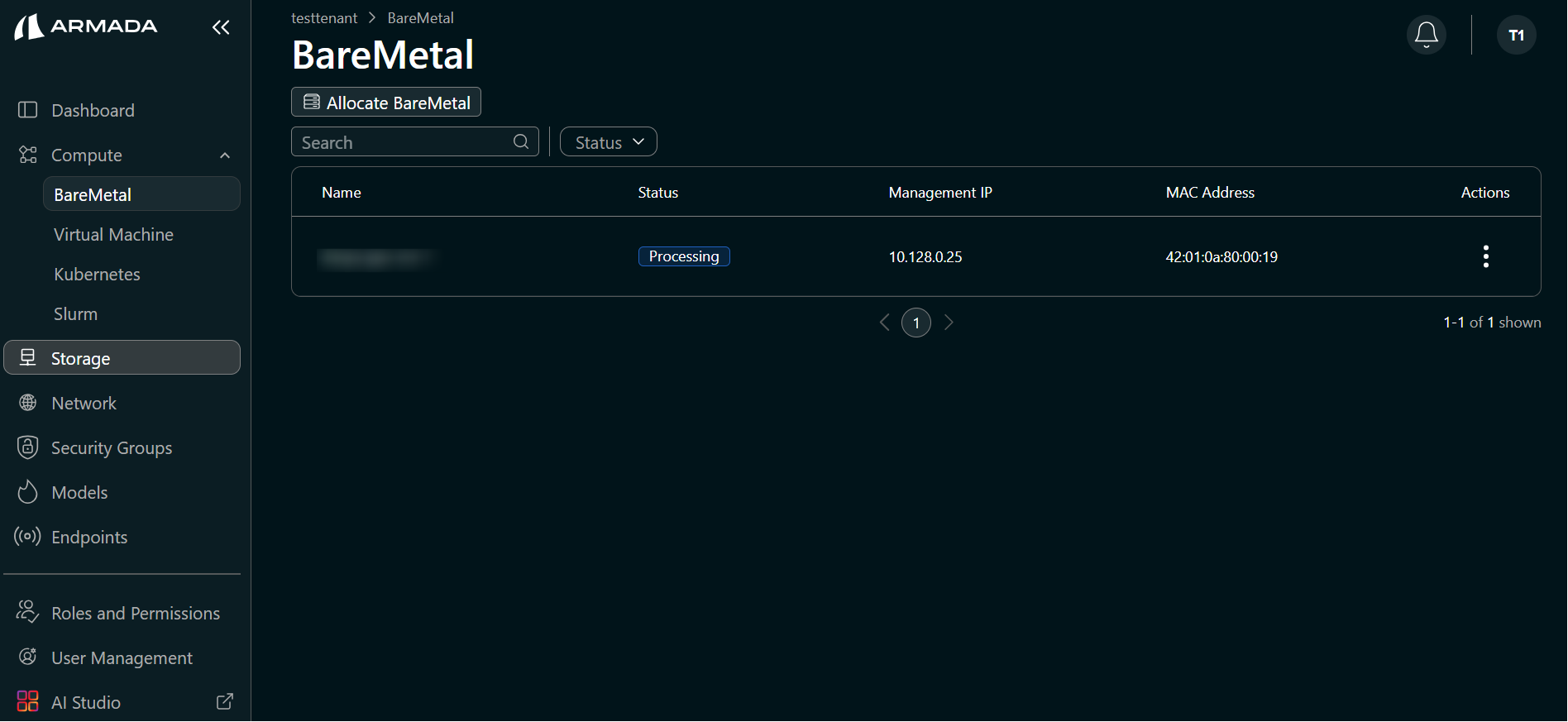Click the AI Studio grid icon
The image size is (1568, 722).
click(x=28, y=701)
